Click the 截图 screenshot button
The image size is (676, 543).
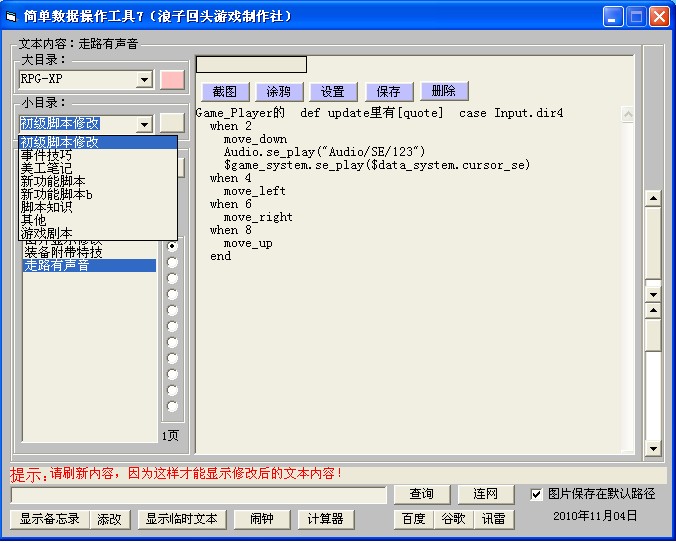[225, 92]
